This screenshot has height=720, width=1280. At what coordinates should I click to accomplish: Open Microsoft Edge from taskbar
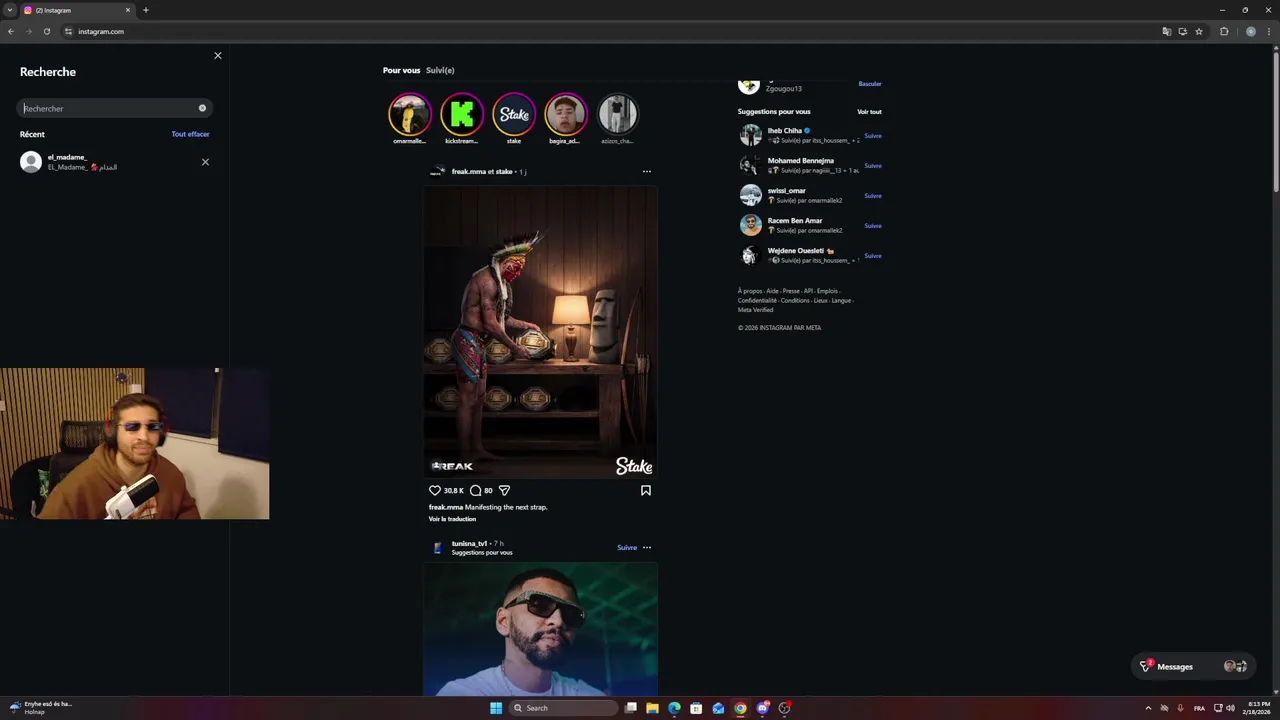[x=674, y=708]
